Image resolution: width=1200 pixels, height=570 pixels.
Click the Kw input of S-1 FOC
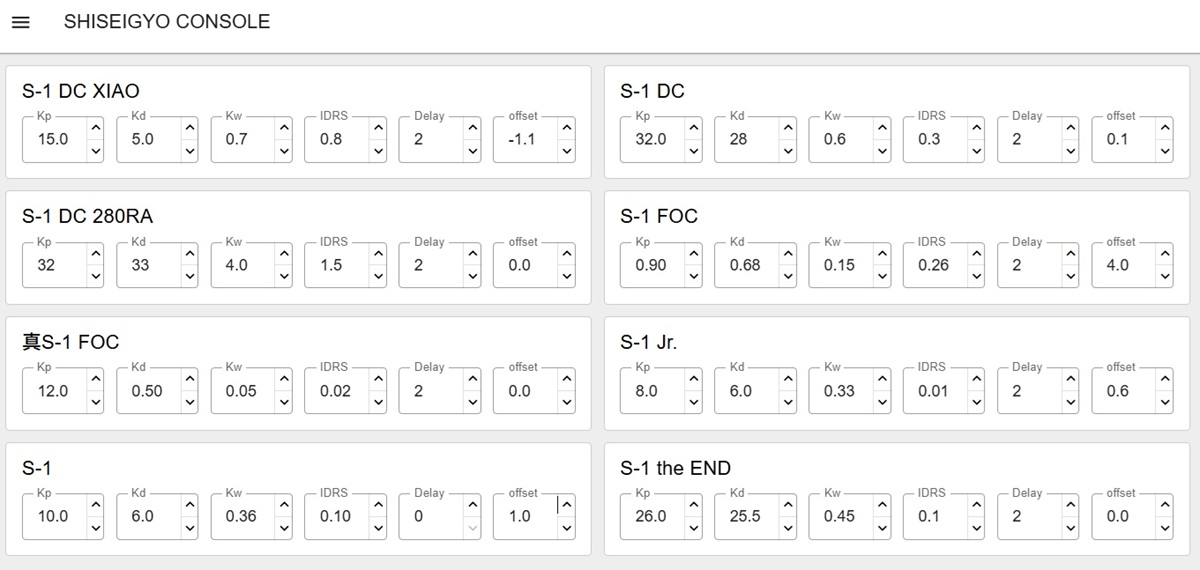click(x=840, y=265)
